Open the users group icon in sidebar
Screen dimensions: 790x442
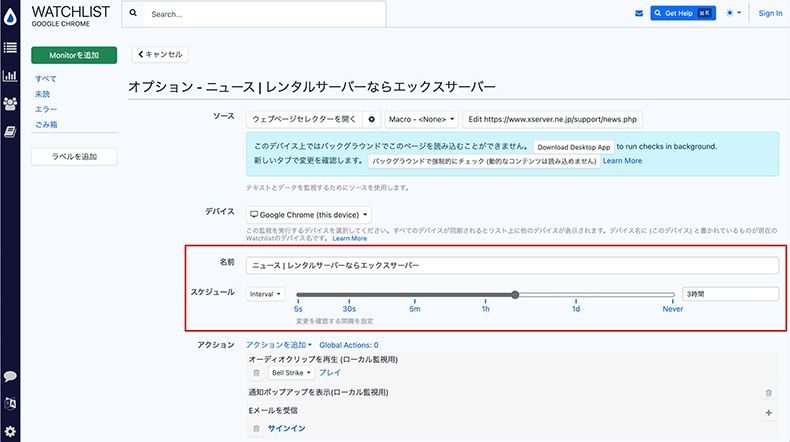pos(10,103)
